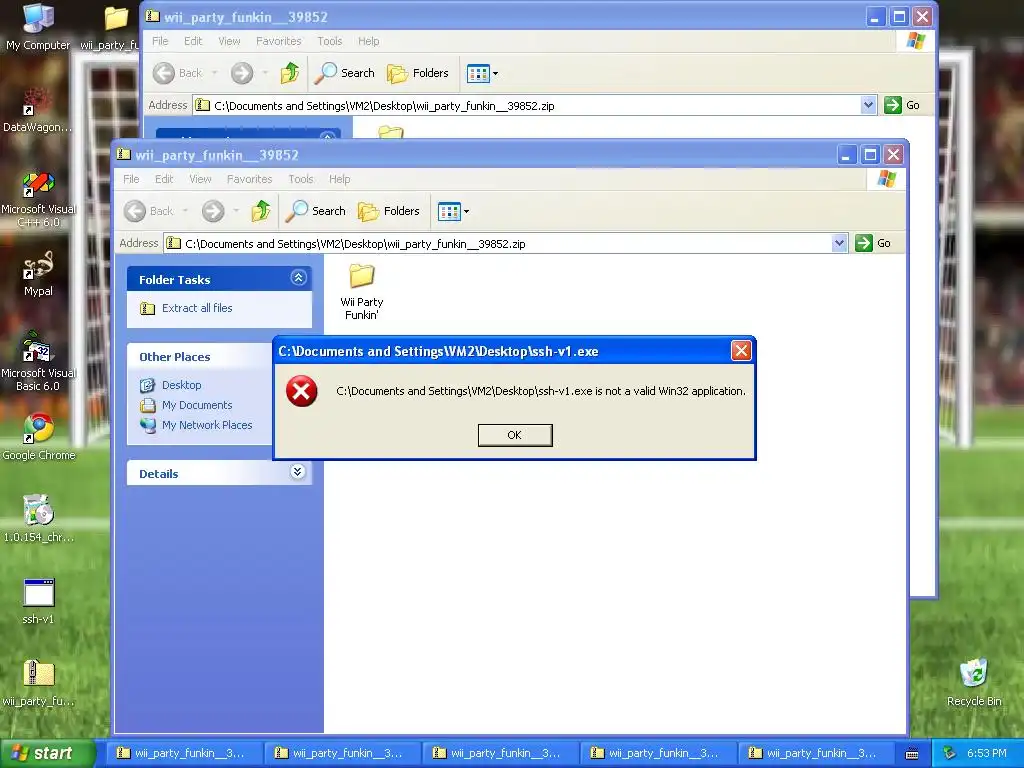This screenshot has width=1024, height=768.
Task: Open Help menu in front window
Action: 340,179
